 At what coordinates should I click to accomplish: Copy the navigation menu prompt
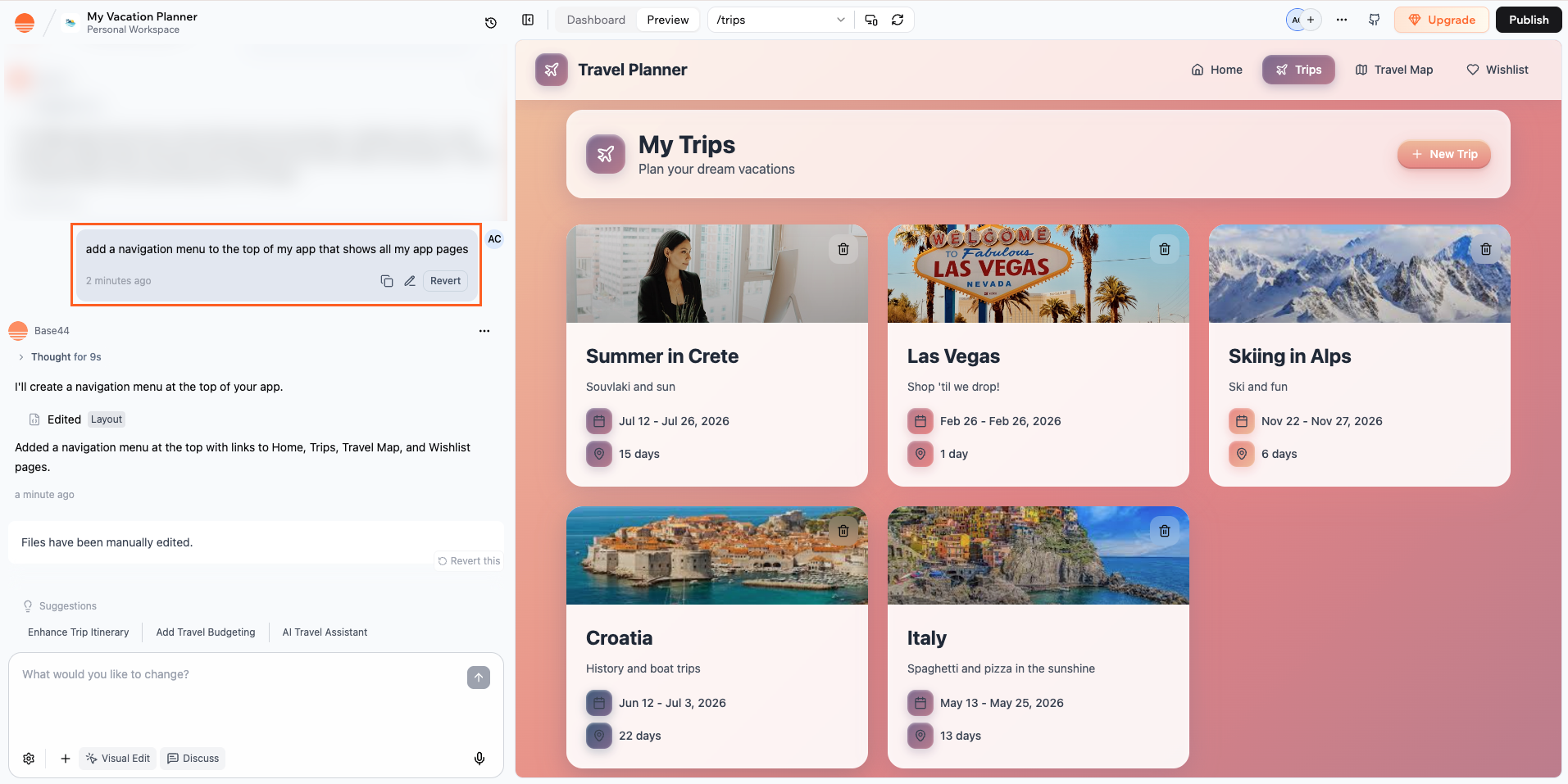coord(386,280)
